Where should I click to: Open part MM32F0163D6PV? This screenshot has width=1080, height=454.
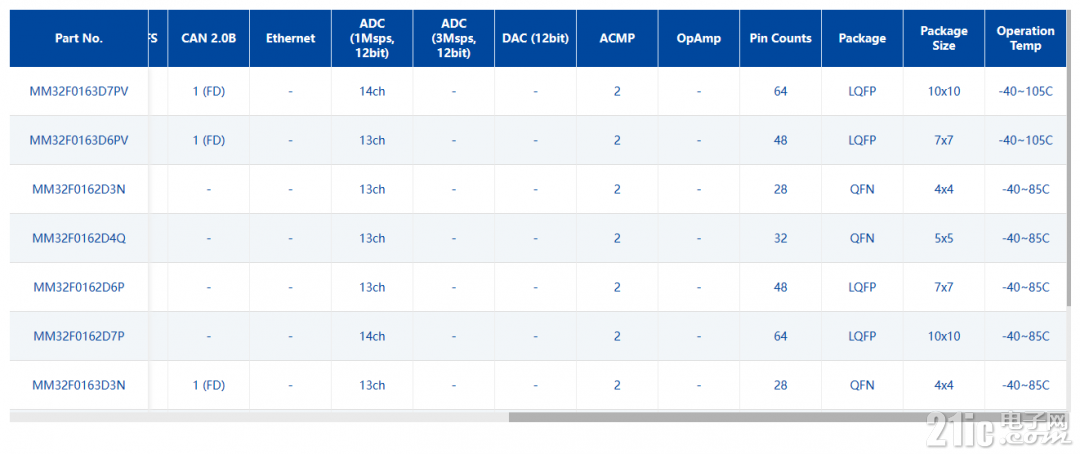79,140
